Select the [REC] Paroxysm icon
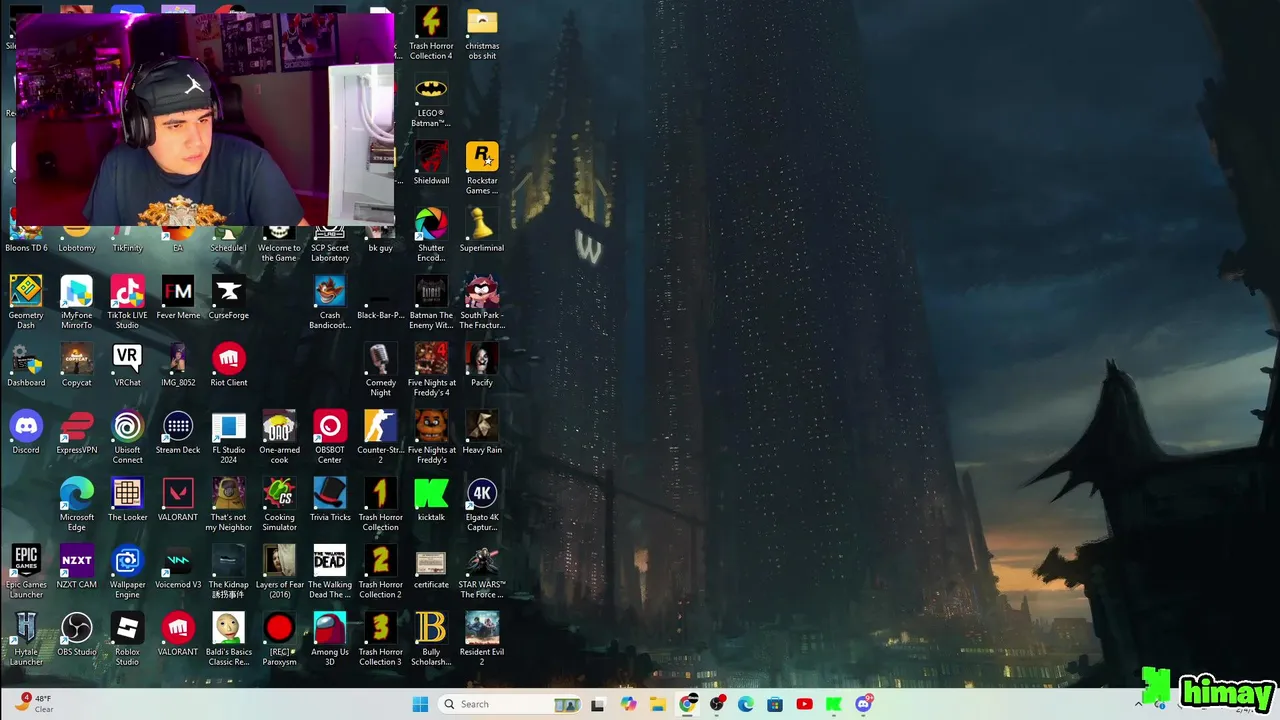1280x720 pixels. point(279,638)
